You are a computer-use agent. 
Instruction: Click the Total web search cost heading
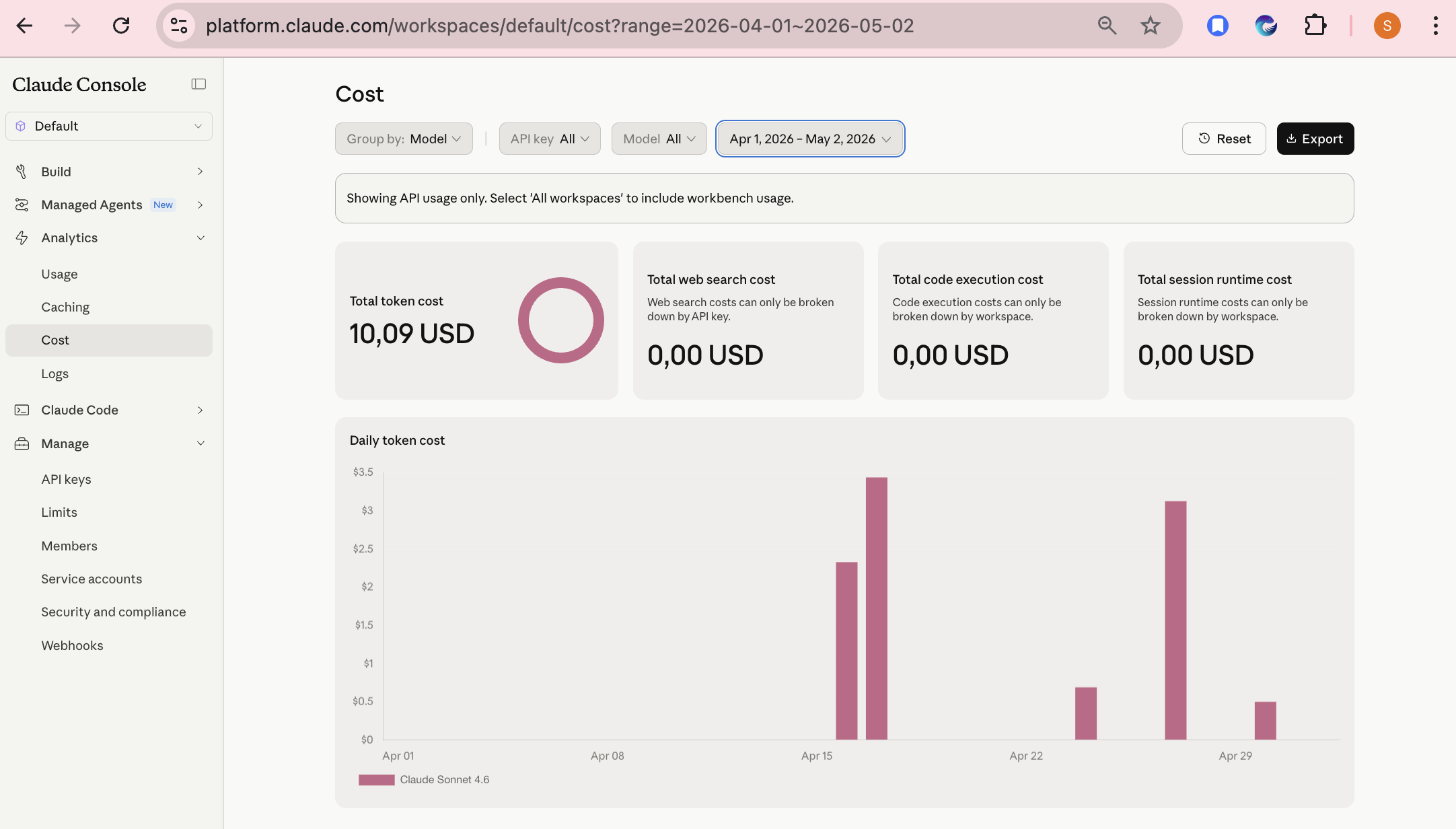[x=711, y=279]
